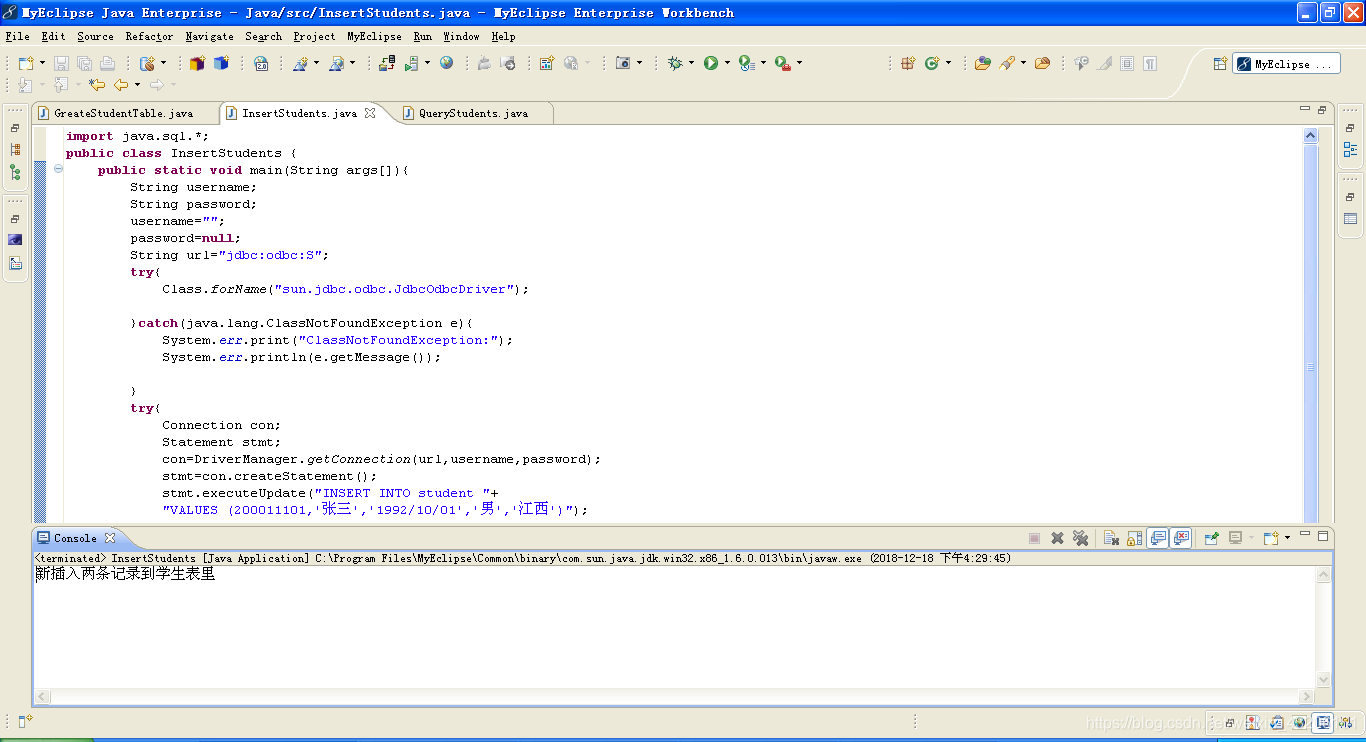Image resolution: width=1366 pixels, height=742 pixels.
Task: Open dropdown arrow next to New icon
Action: click(x=42, y=63)
